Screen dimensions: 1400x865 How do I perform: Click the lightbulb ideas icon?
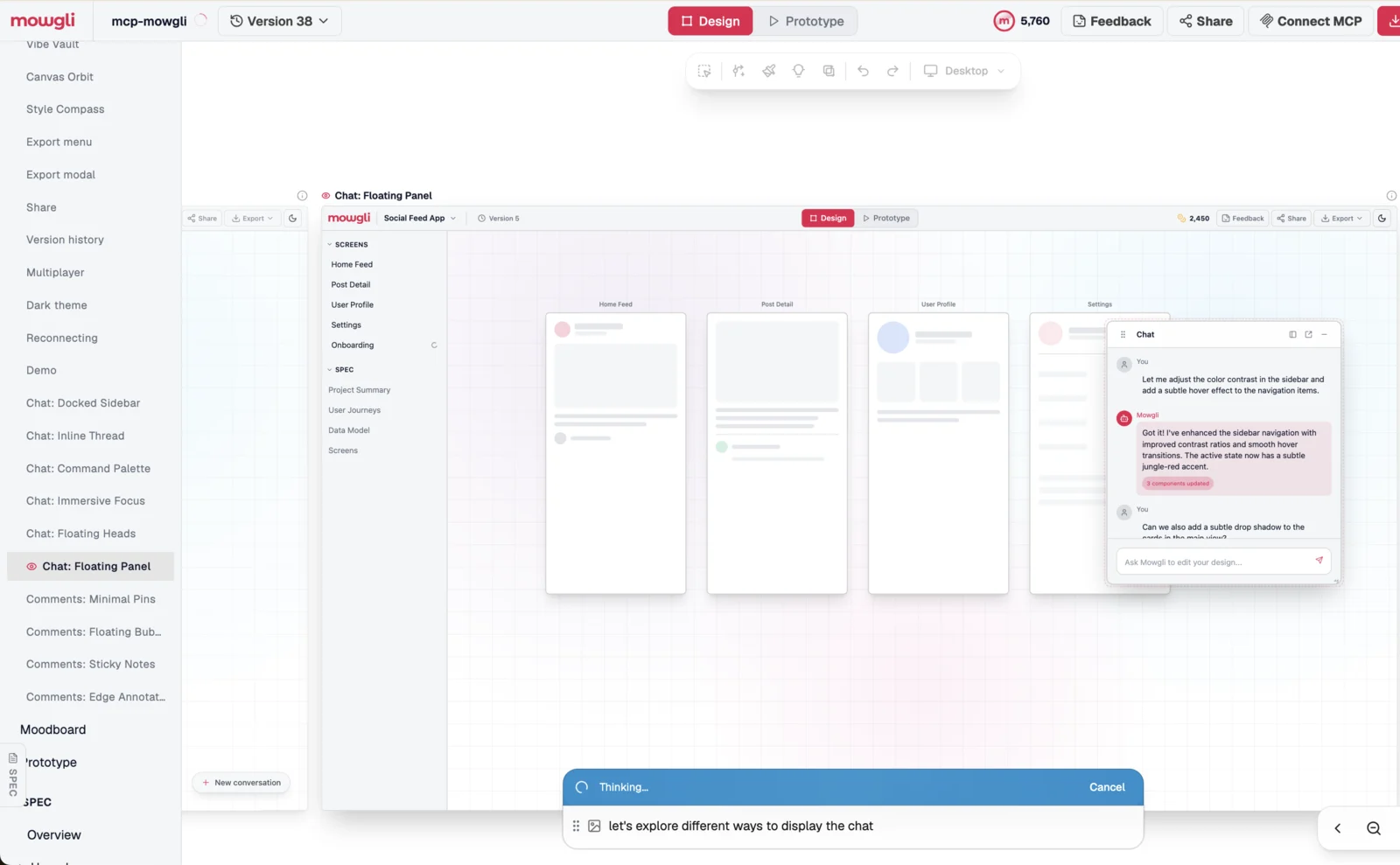click(799, 71)
